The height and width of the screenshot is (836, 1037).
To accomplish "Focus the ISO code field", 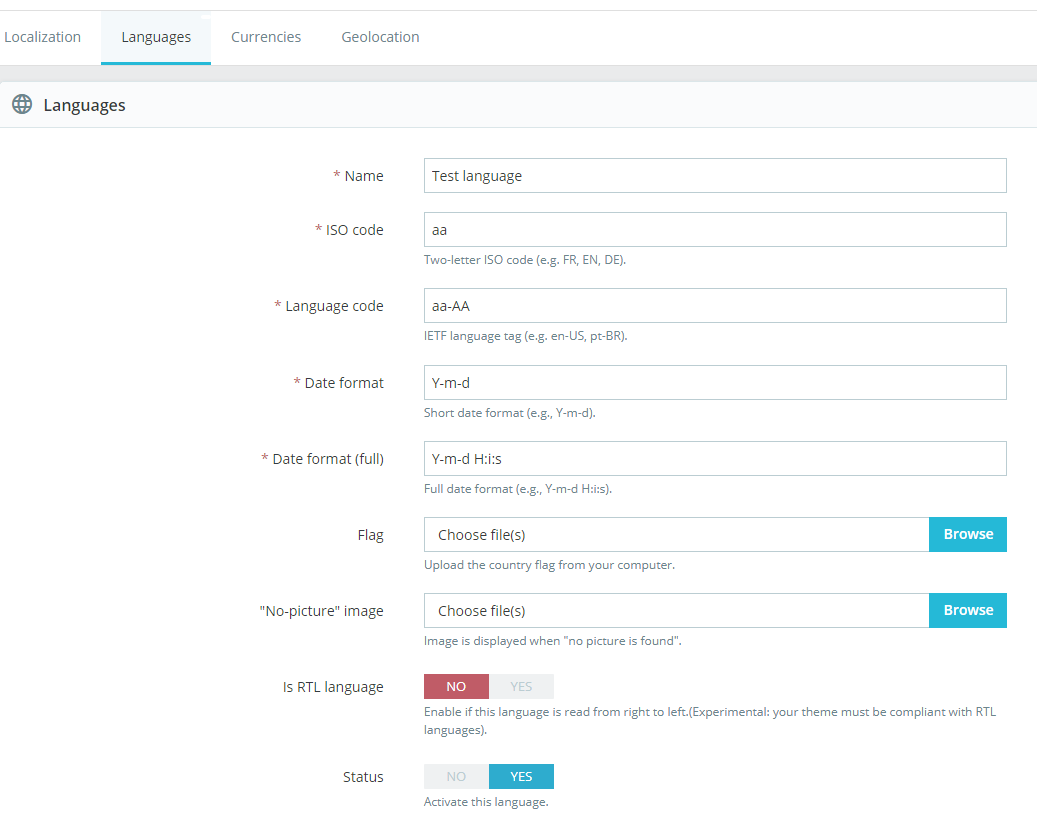I will pos(715,230).
